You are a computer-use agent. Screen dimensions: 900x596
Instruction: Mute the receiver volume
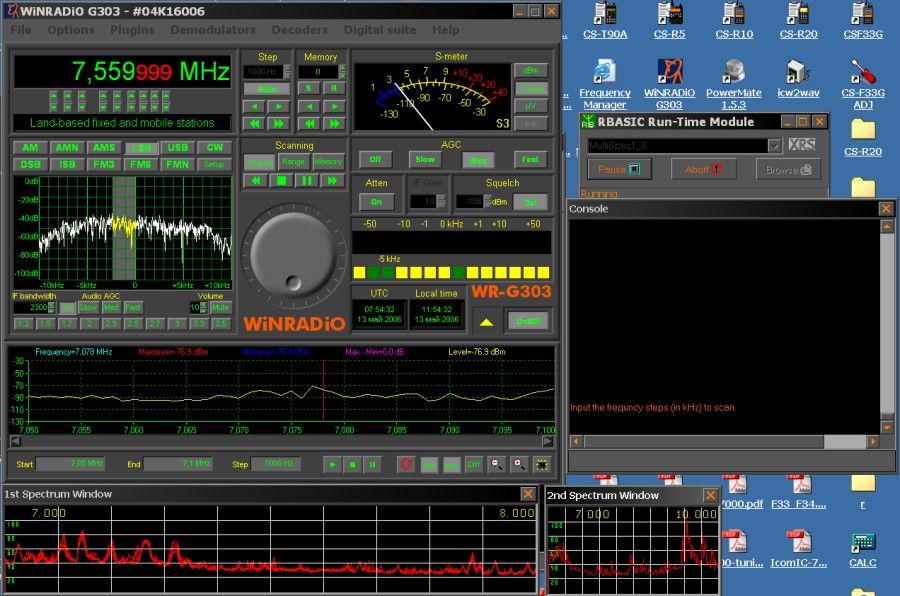(x=220, y=308)
